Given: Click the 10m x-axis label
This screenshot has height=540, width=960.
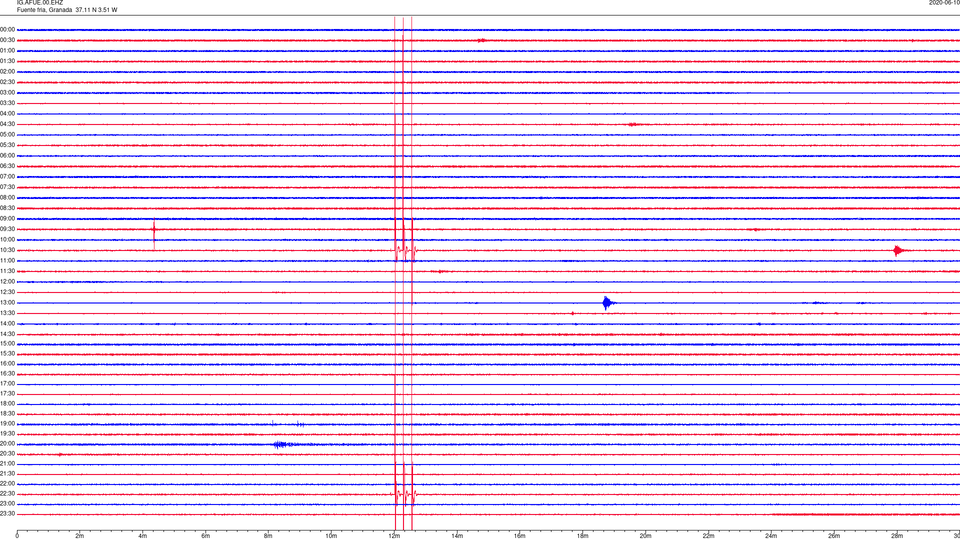Looking at the screenshot, I should 331,536.
